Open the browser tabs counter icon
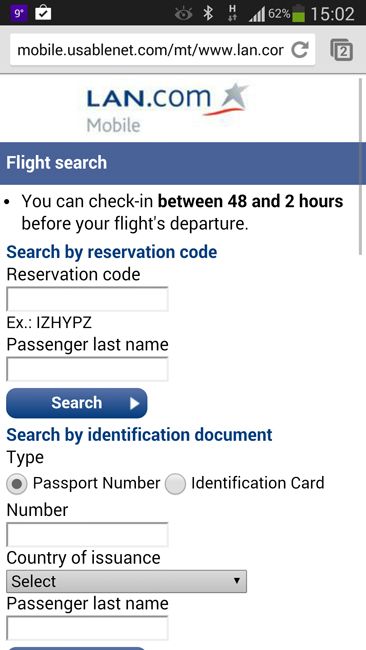366x650 pixels. coord(341,50)
